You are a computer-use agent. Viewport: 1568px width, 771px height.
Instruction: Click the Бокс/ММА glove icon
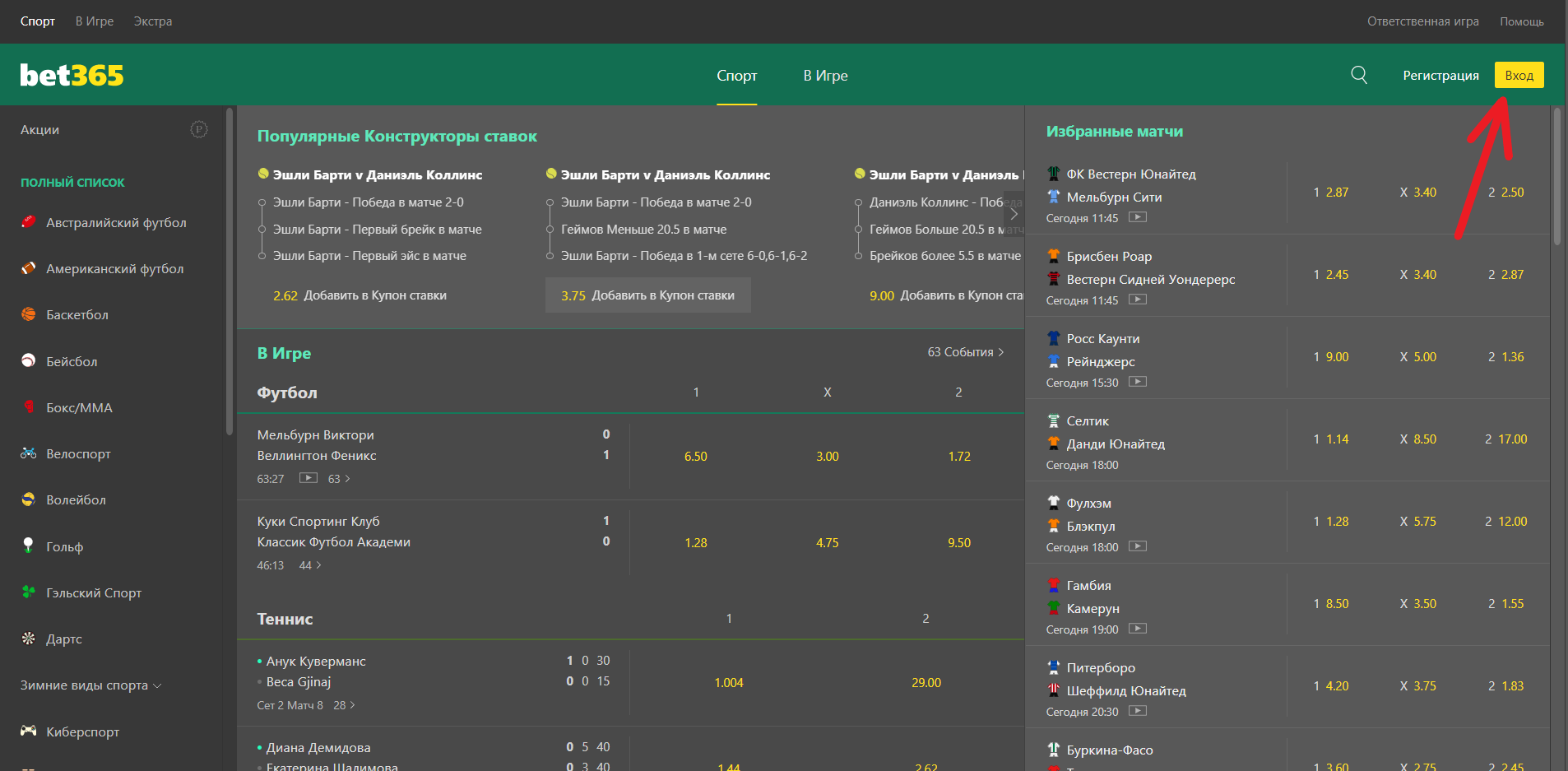(x=29, y=407)
